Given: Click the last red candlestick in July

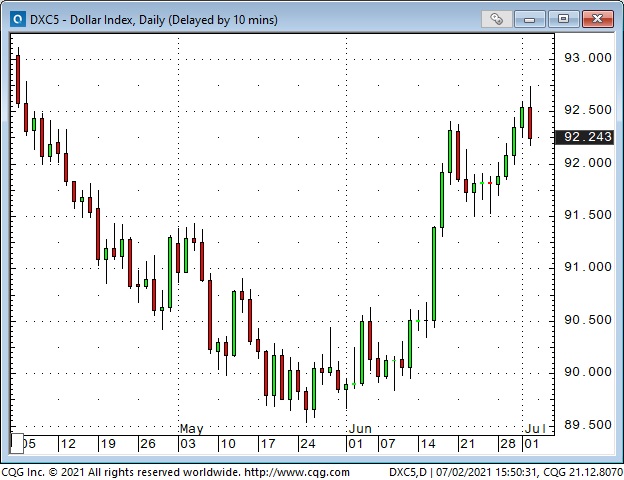Looking at the screenshot, I should click(x=530, y=123).
